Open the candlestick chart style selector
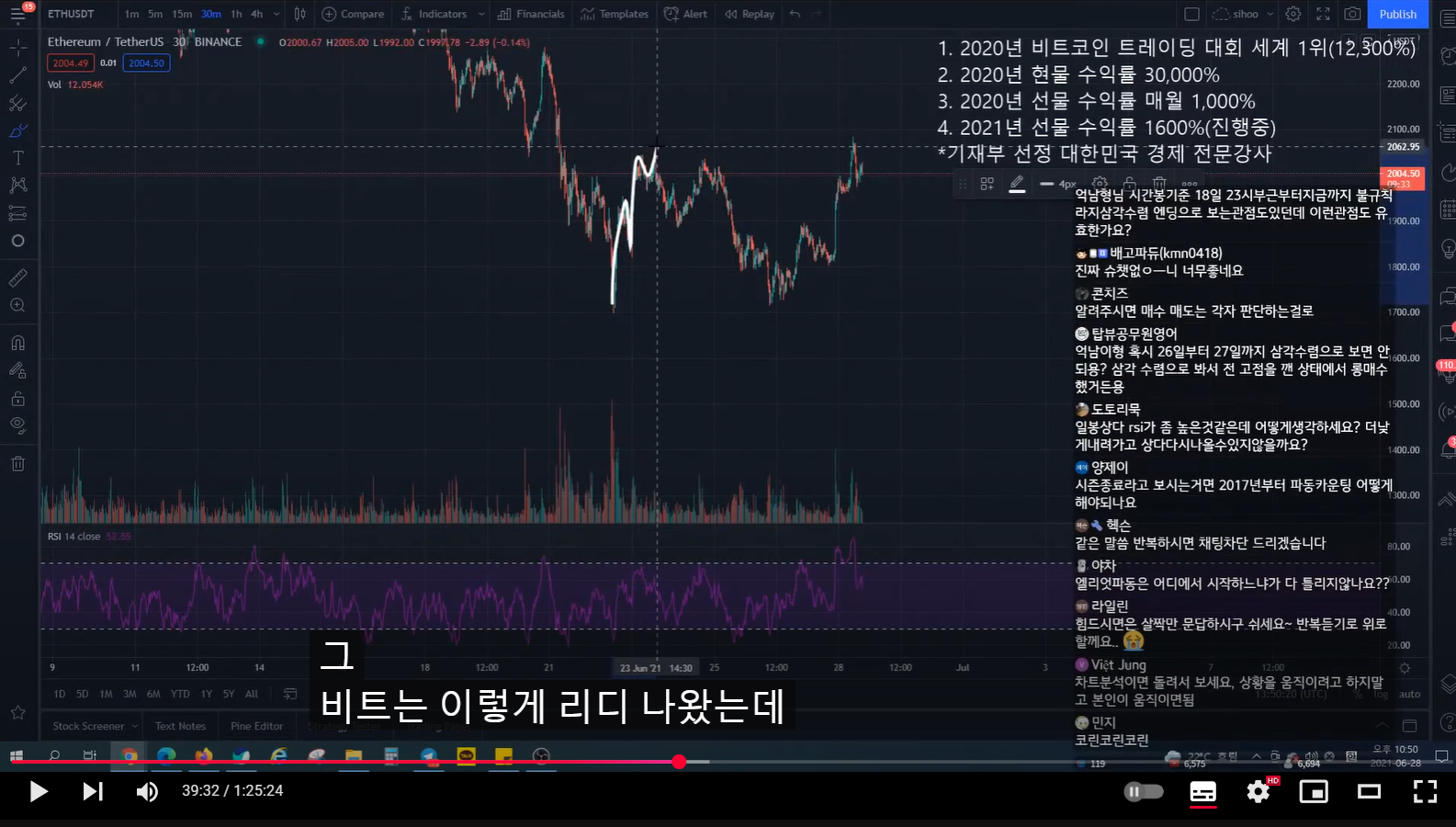 point(299,14)
